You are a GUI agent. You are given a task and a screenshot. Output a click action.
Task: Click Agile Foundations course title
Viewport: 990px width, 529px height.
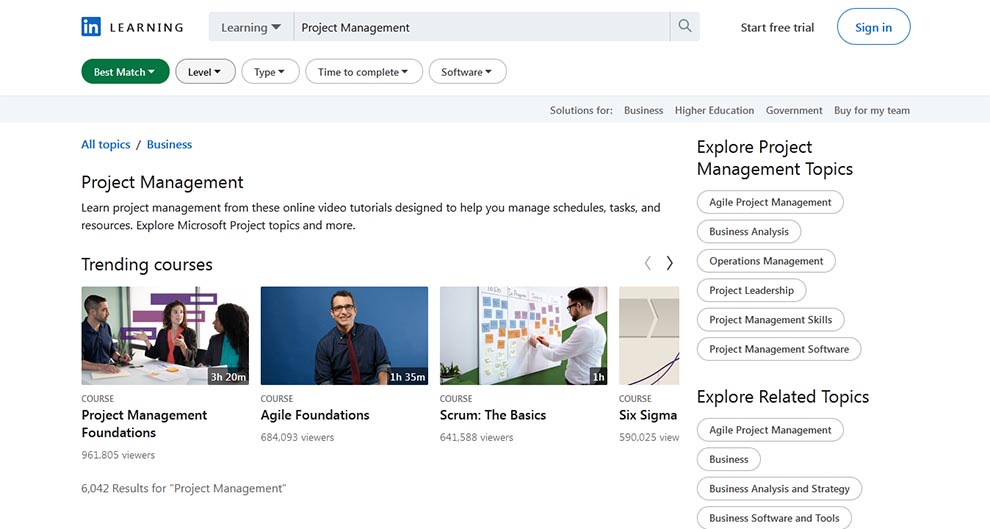pos(315,415)
